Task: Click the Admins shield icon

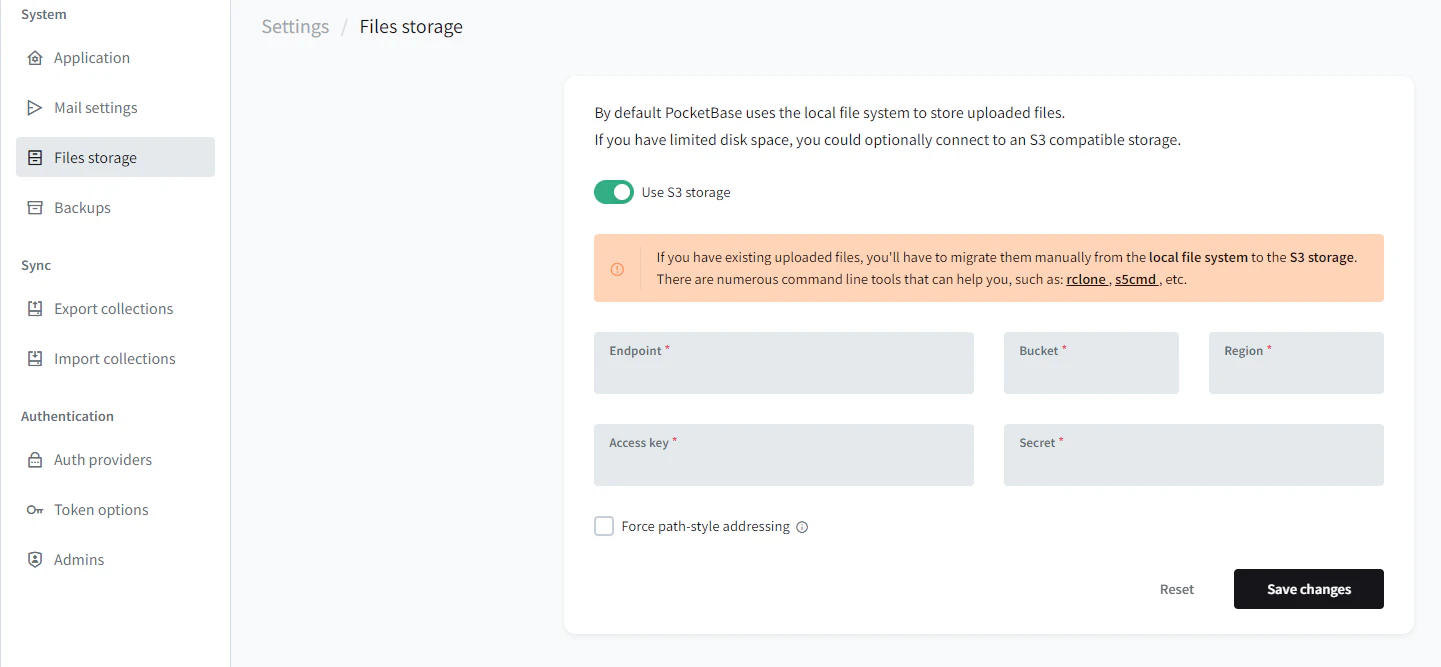Action: [35, 560]
